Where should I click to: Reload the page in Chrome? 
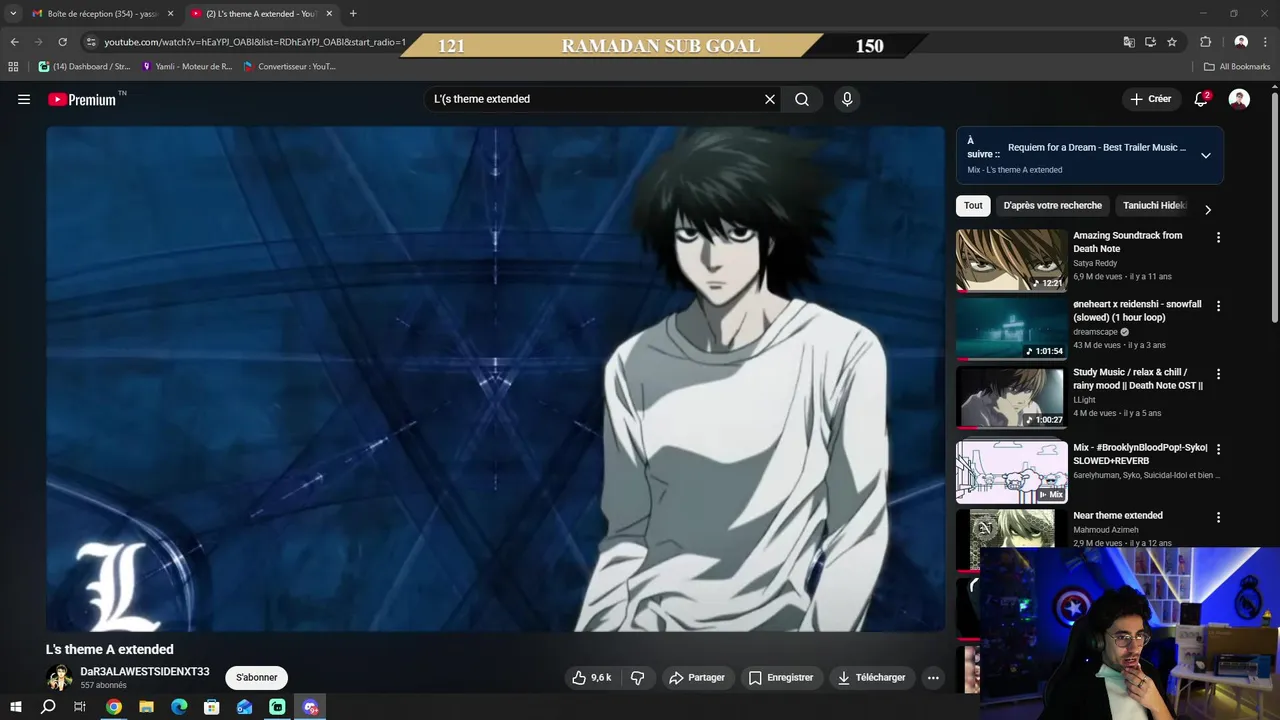point(62,42)
